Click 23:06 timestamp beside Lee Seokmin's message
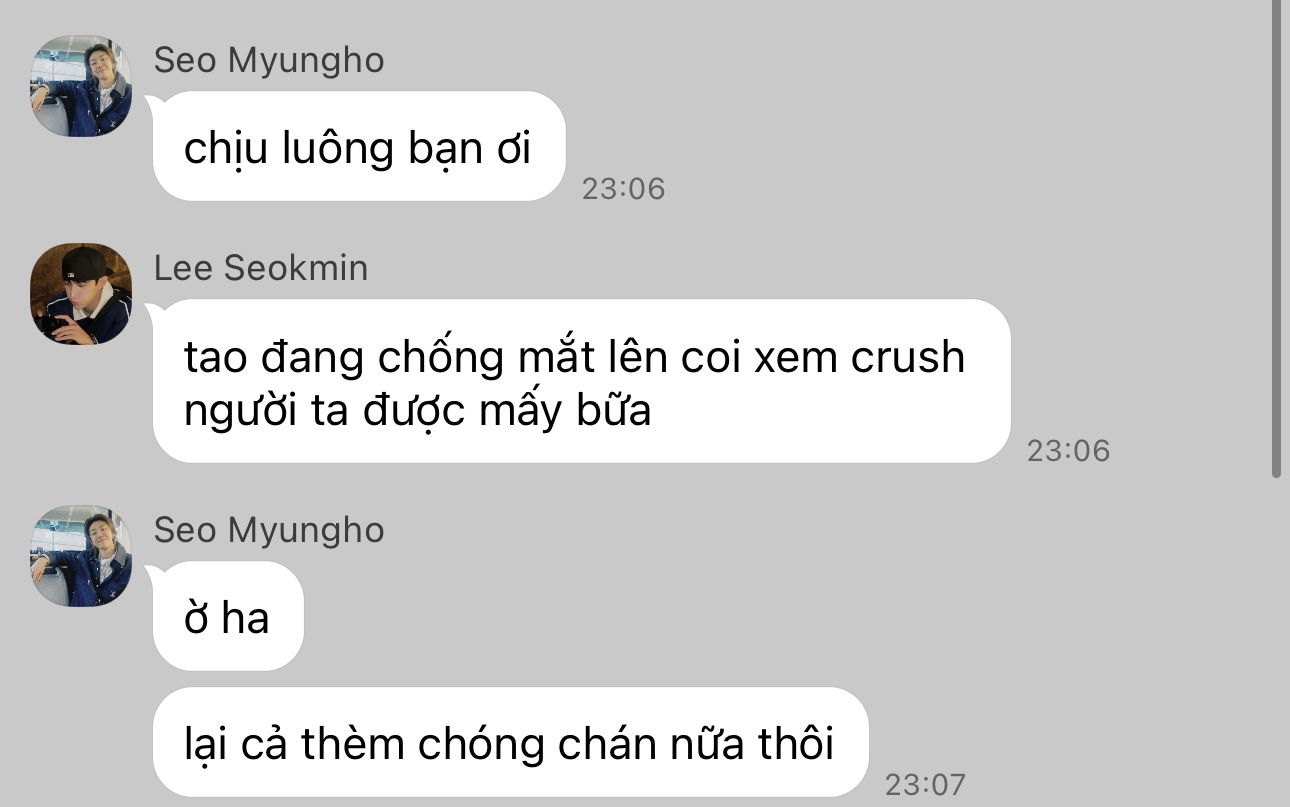Image resolution: width=1290 pixels, height=807 pixels. pyautogui.click(x=1068, y=450)
